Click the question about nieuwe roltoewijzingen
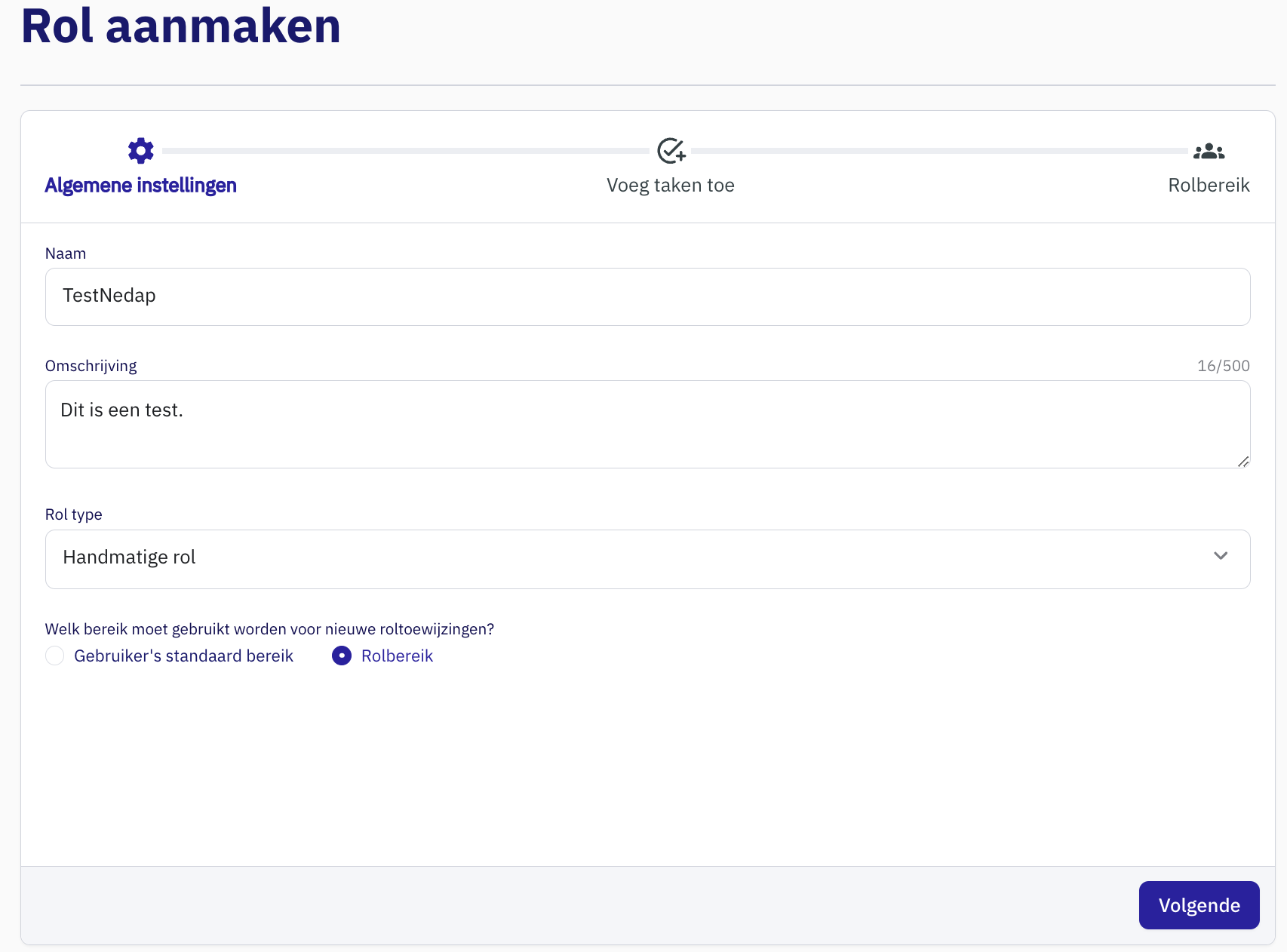This screenshot has width=1287, height=952. [x=269, y=629]
